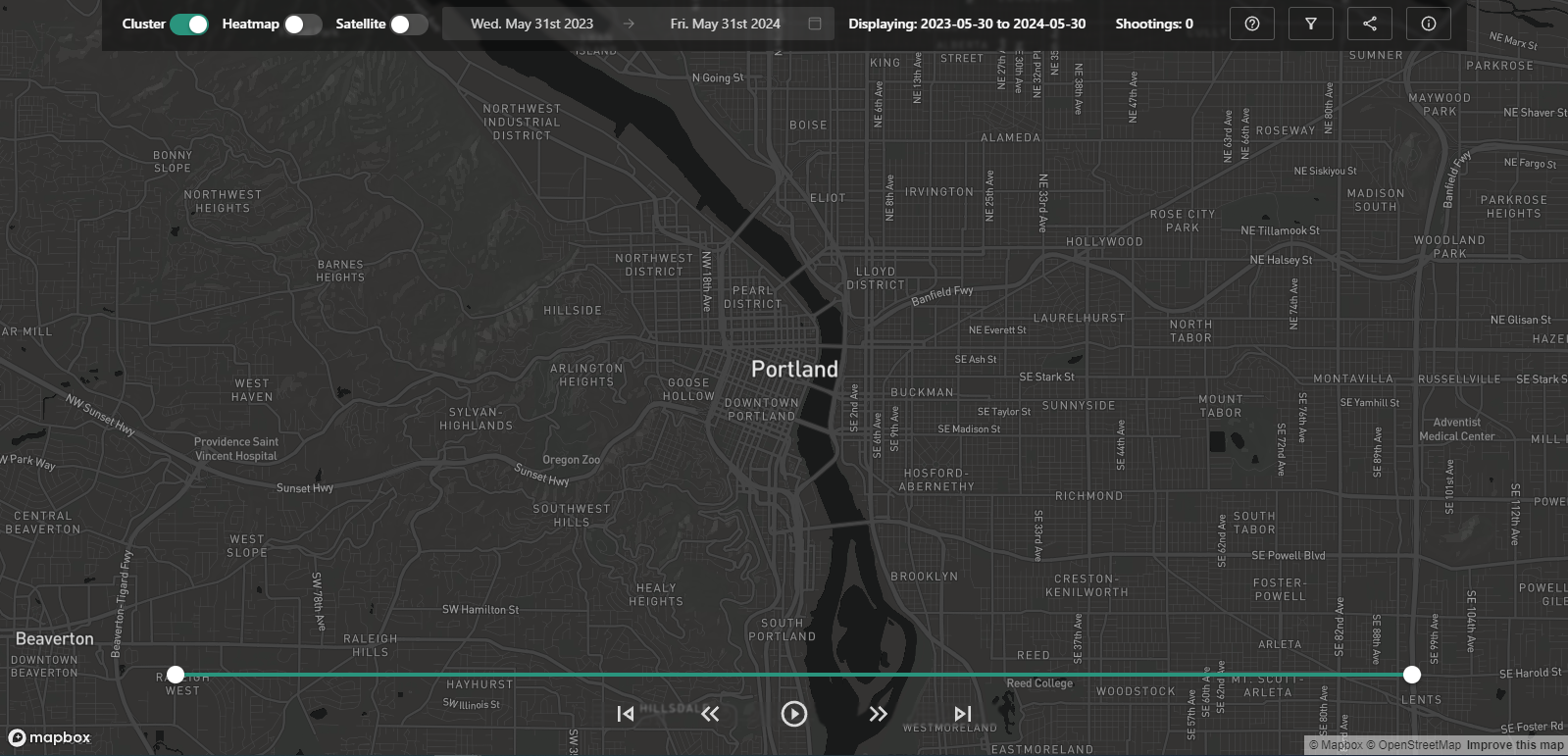Viewport: 1568px width, 756px height.
Task: Disable the Cluster toggle
Action: (189, 25)
